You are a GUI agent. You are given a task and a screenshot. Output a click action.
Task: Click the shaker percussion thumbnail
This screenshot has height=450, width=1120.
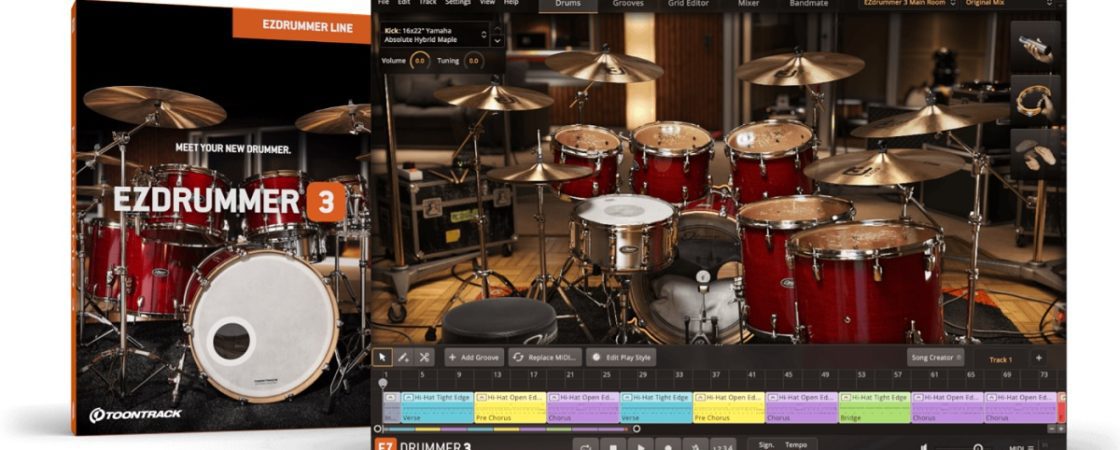[x=1035, y=47]
